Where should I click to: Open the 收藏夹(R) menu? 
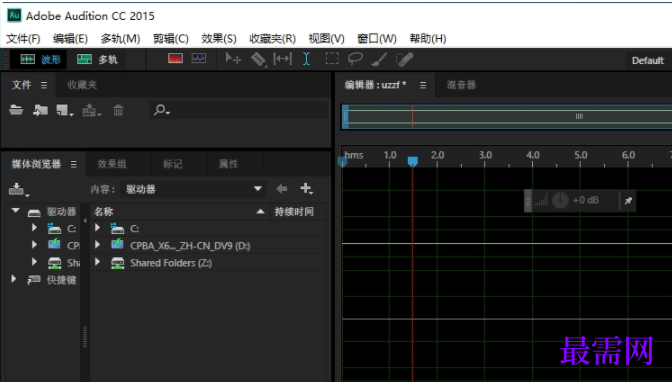[273, 39]
